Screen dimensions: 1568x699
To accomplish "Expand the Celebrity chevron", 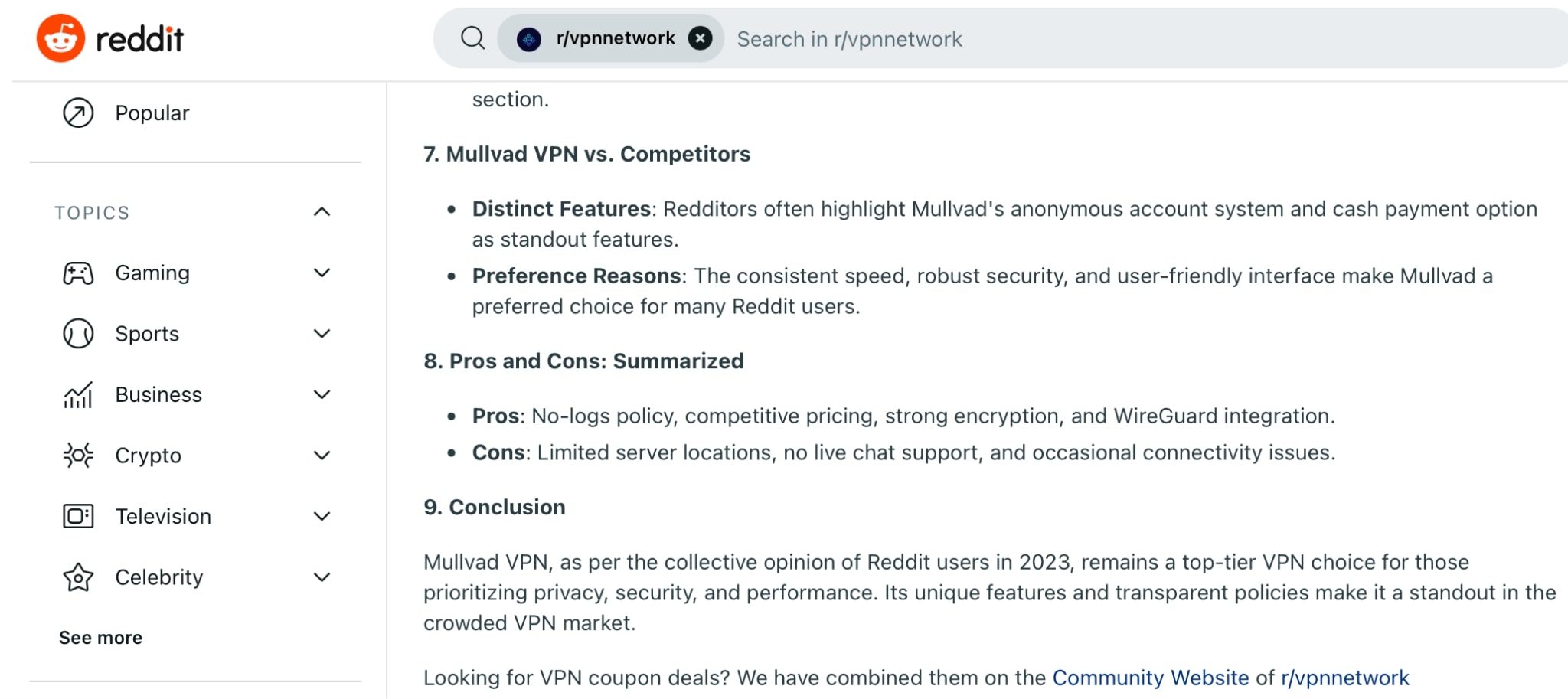I will click(x=322, y=577).
